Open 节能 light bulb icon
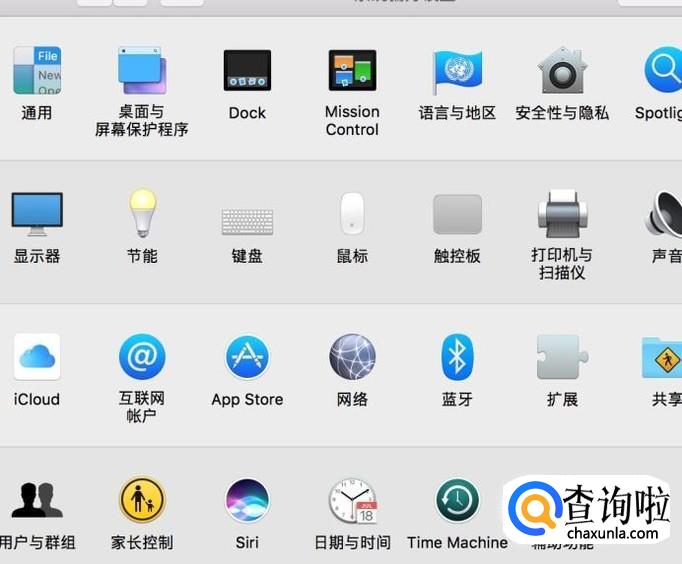The width and height of the screenshot is (682, 564). (142, 213)
